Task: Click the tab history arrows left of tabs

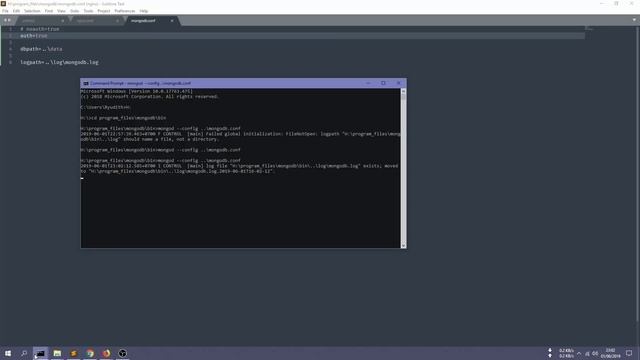Action: coord(7,20)
